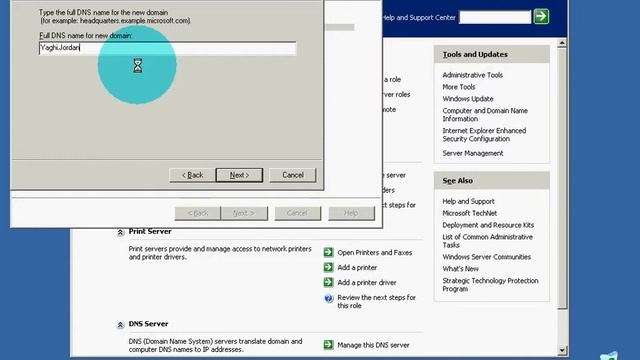
Task: Click the green arrow beside Manage this DNS server
Action: (x=329, y=345)
